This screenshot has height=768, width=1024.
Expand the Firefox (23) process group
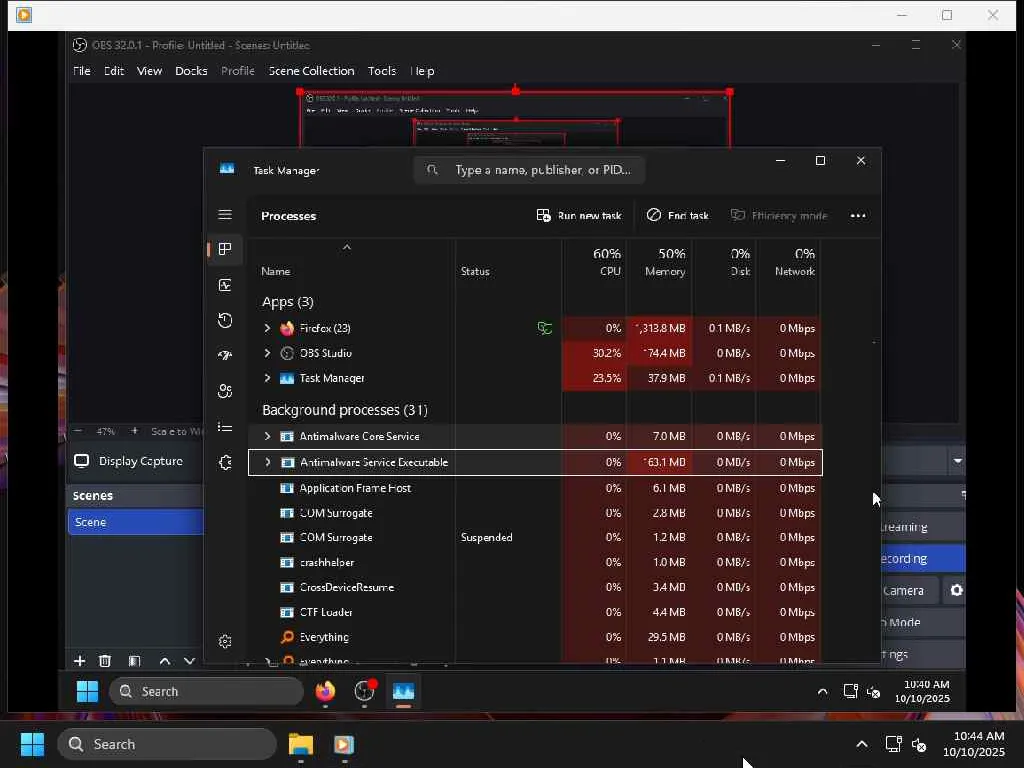click(267, 328)
